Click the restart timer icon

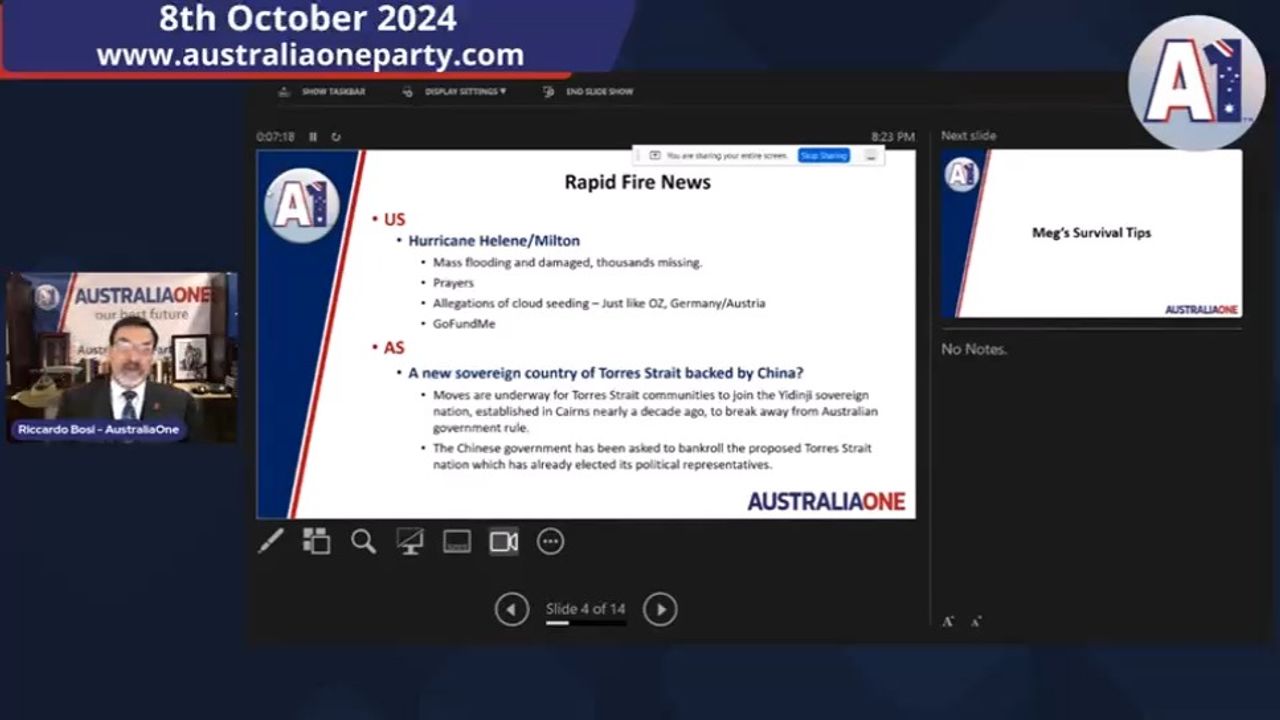(336, 137)
